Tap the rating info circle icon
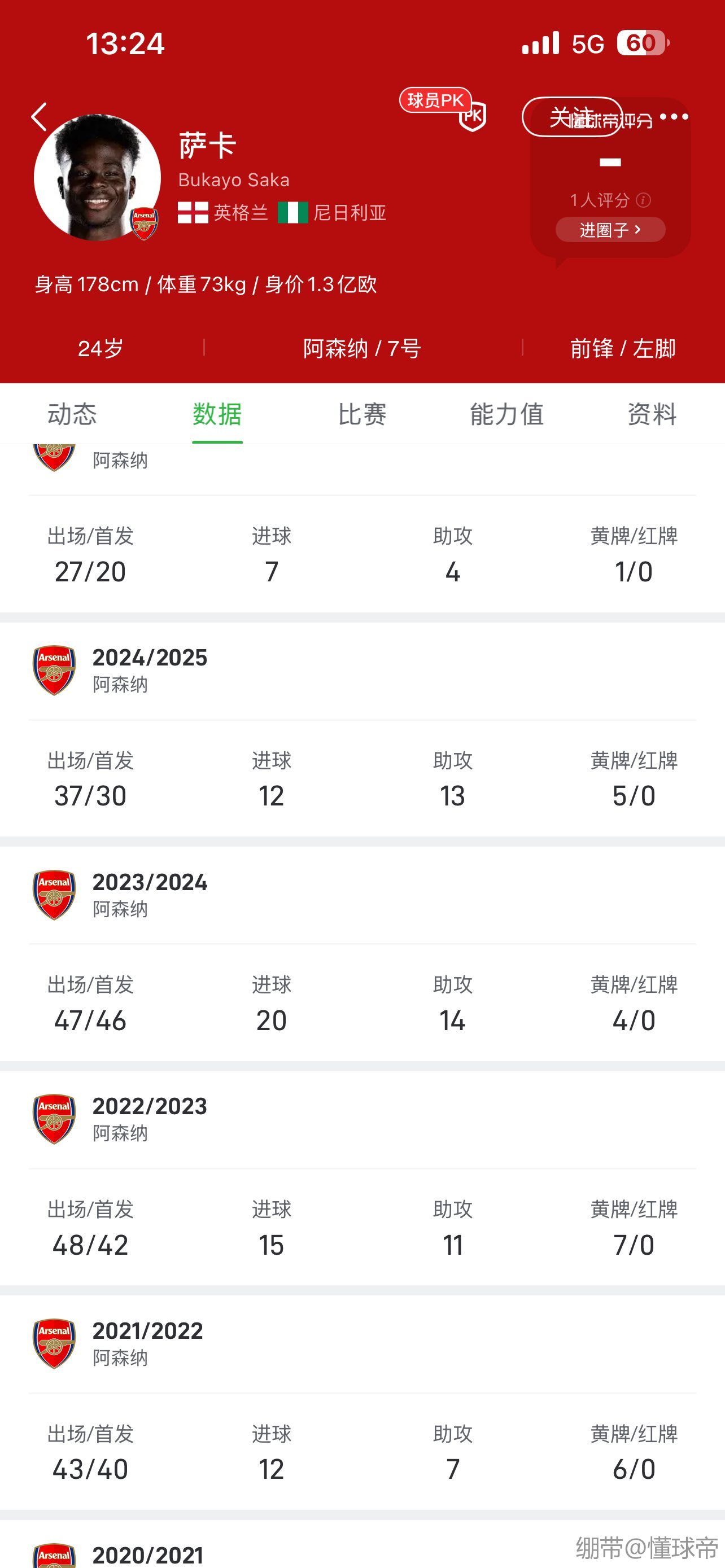Image resolution: width=725 pixels, height=1568 pixels. [643, 200]
